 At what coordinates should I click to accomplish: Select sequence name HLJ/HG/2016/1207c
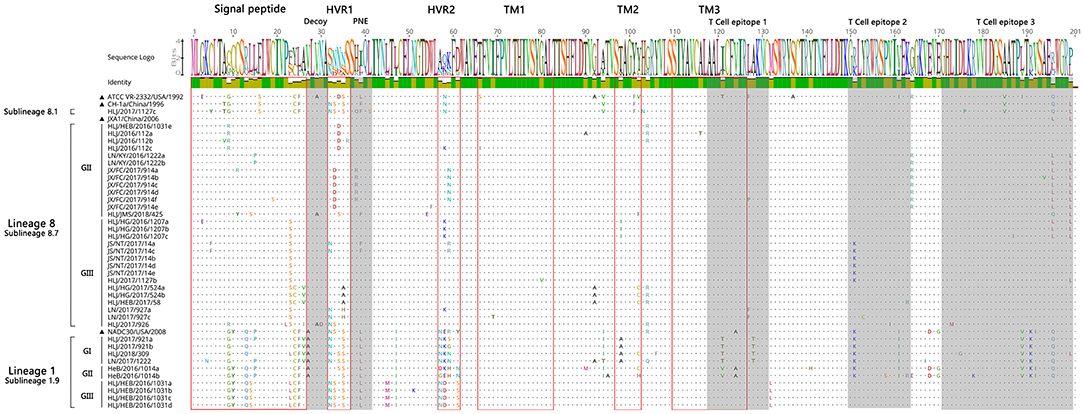[x=138, y=236]
